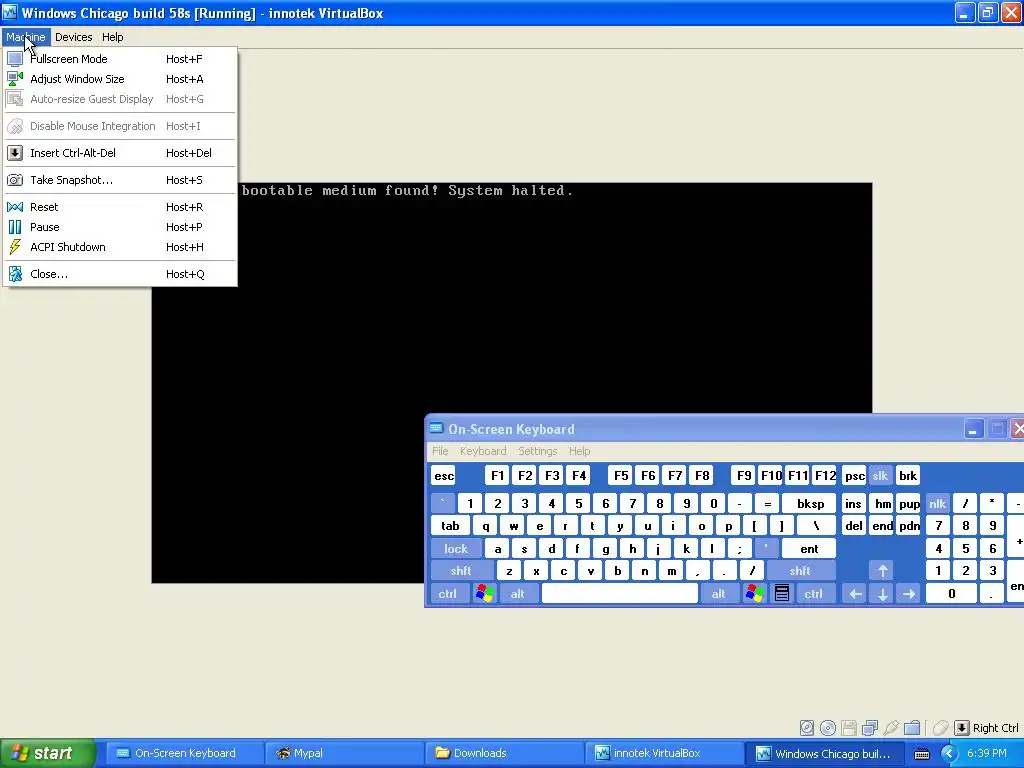Click the del key

tap(854, 526)
